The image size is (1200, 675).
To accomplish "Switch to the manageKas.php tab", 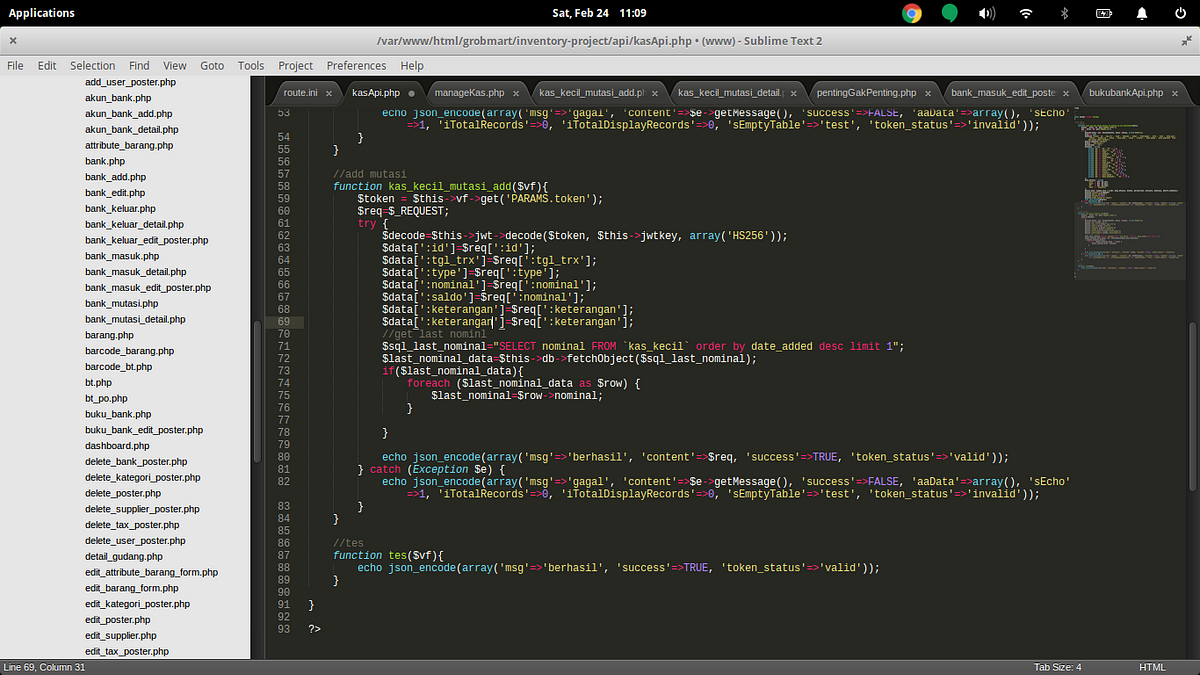I will click(x=470, y=92).
